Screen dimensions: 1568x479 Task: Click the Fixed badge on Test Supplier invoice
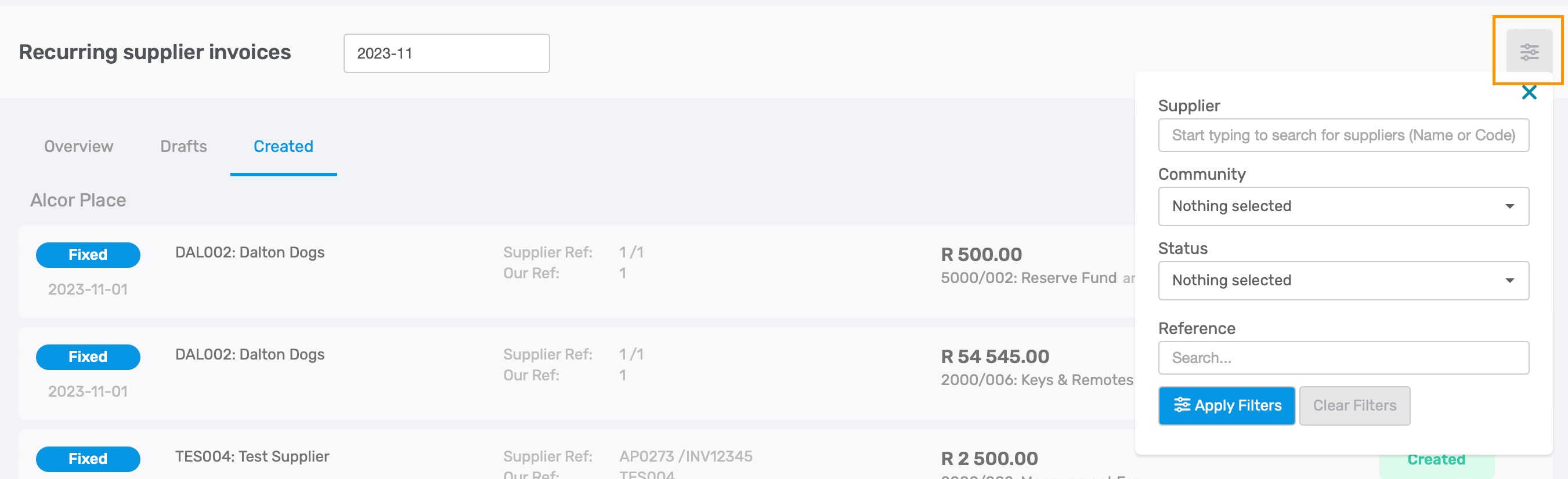click(88, 459)
